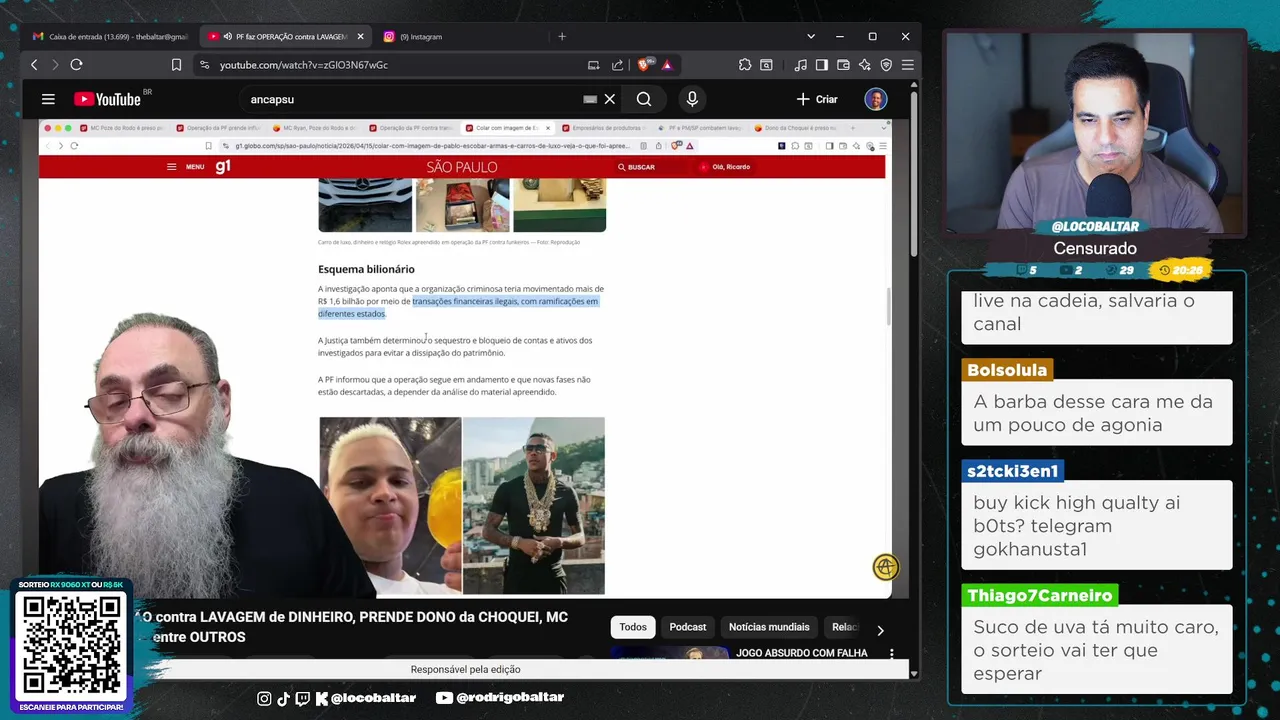Click the YouTube search magnifier button
Viewport: 1280px width, 720px height.
tap(644, 99)
